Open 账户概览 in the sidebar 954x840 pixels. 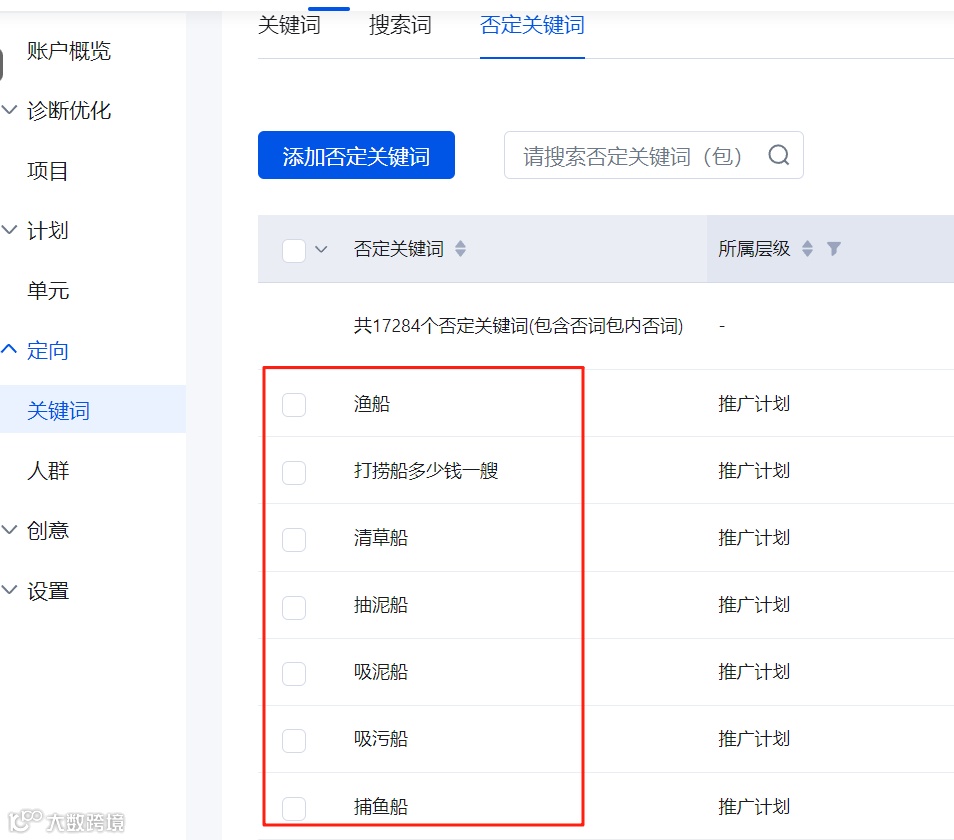[69, 51]
